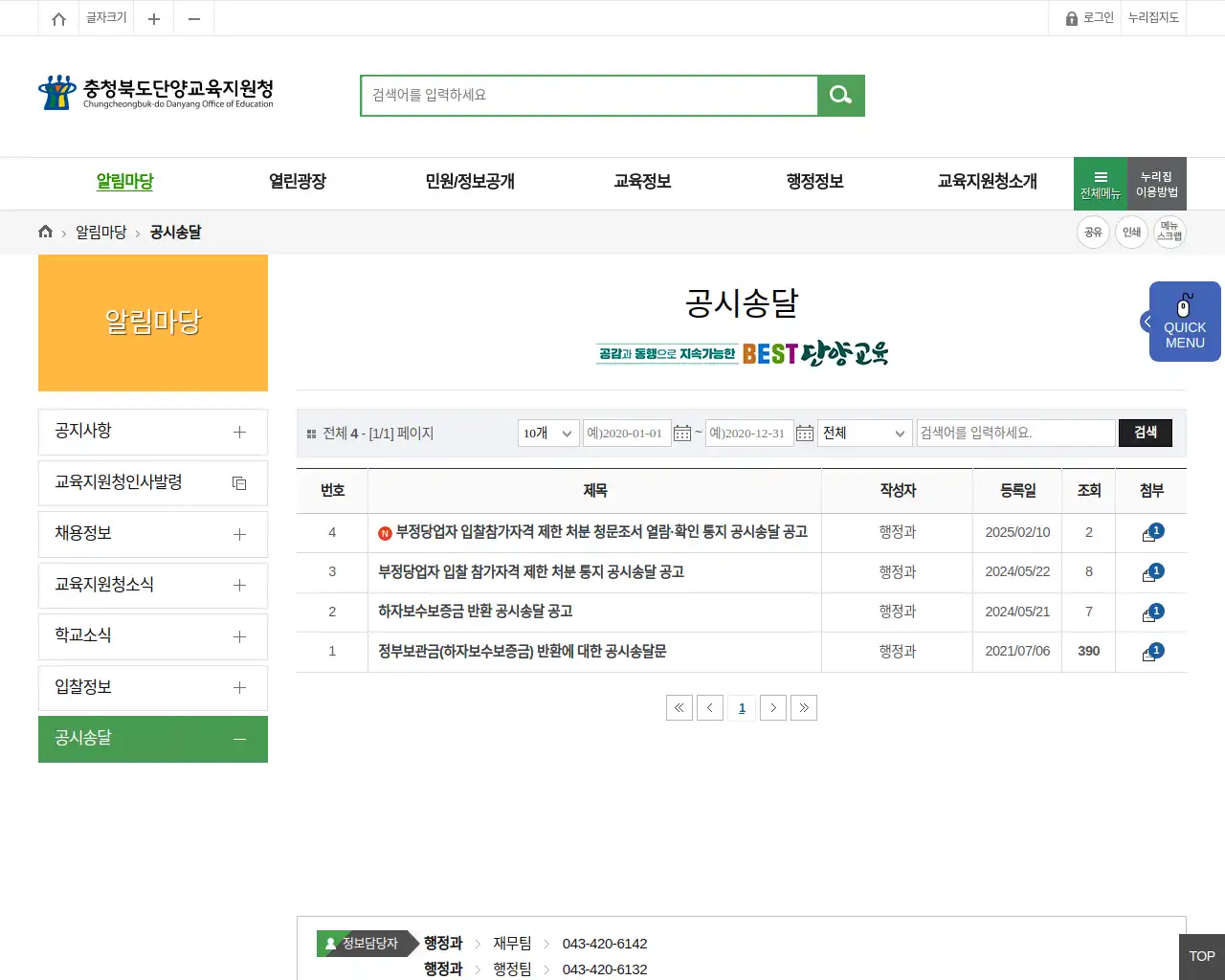Open the 10개 items-per-page dropdown
This screenshot has width=1225, height=980.
point(549,434)
